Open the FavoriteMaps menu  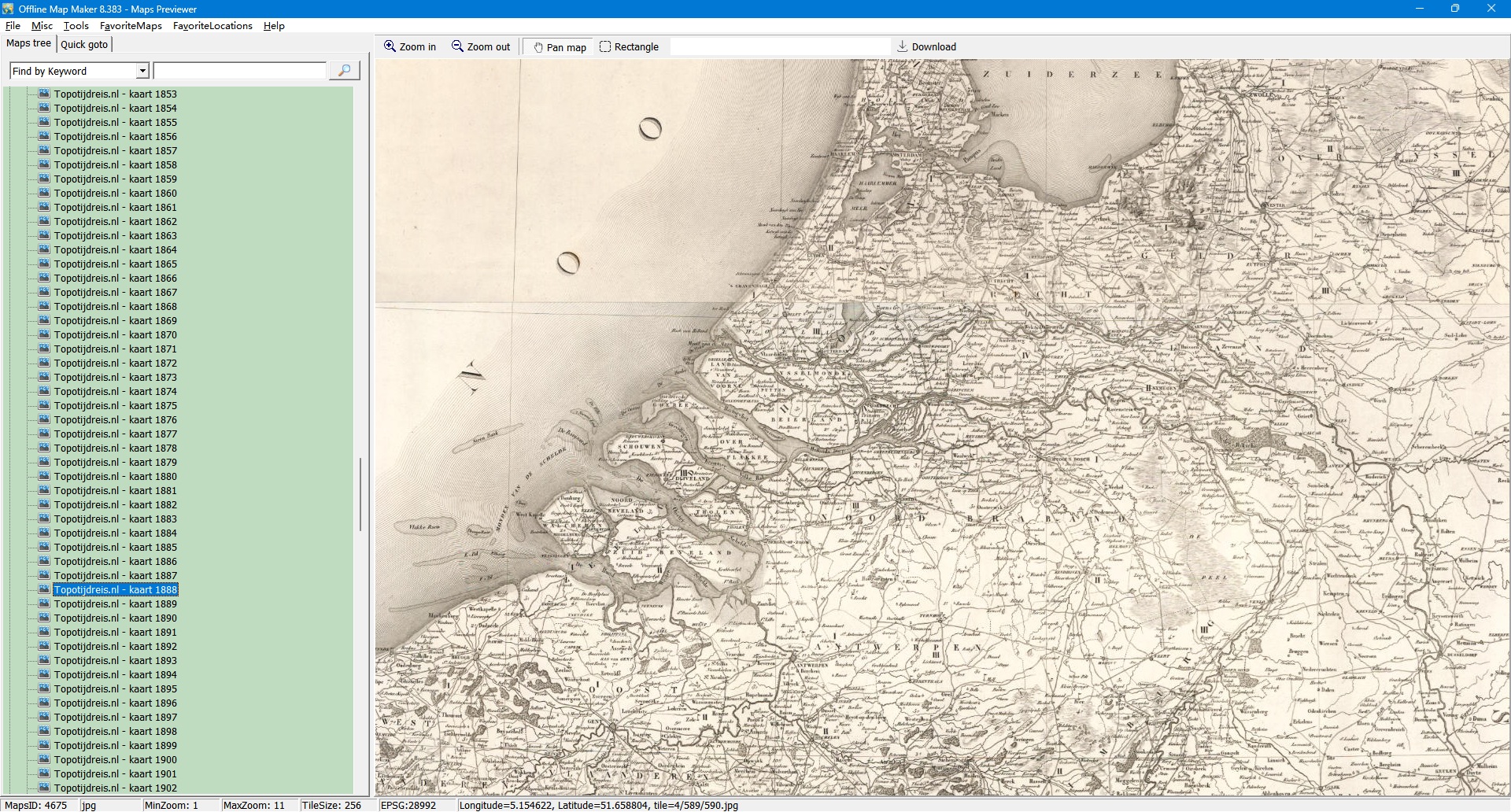click(131, 26)
